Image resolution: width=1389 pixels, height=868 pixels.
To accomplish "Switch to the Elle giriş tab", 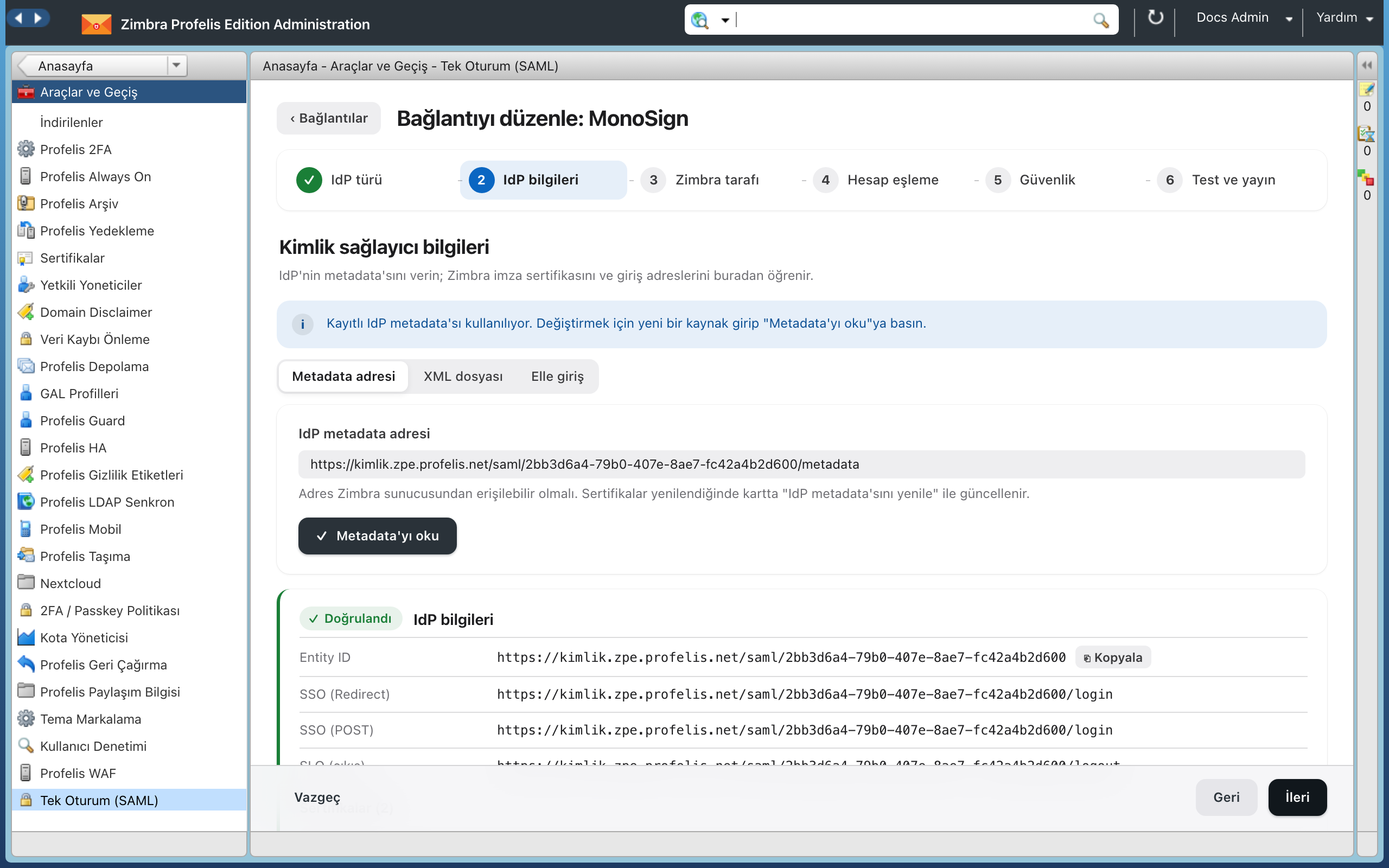I will pos(557,376).
